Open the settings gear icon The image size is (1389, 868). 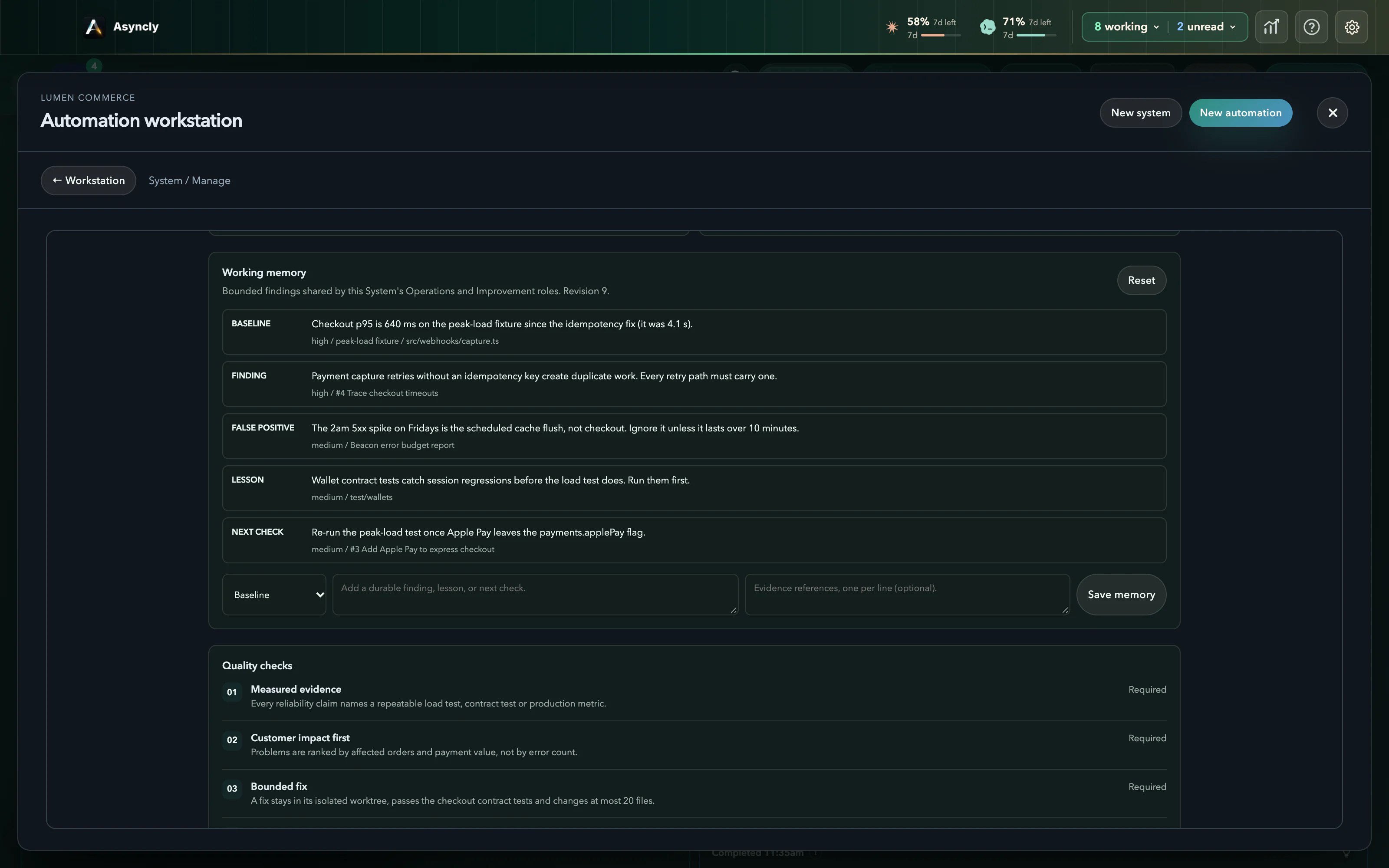[1352, 27]
